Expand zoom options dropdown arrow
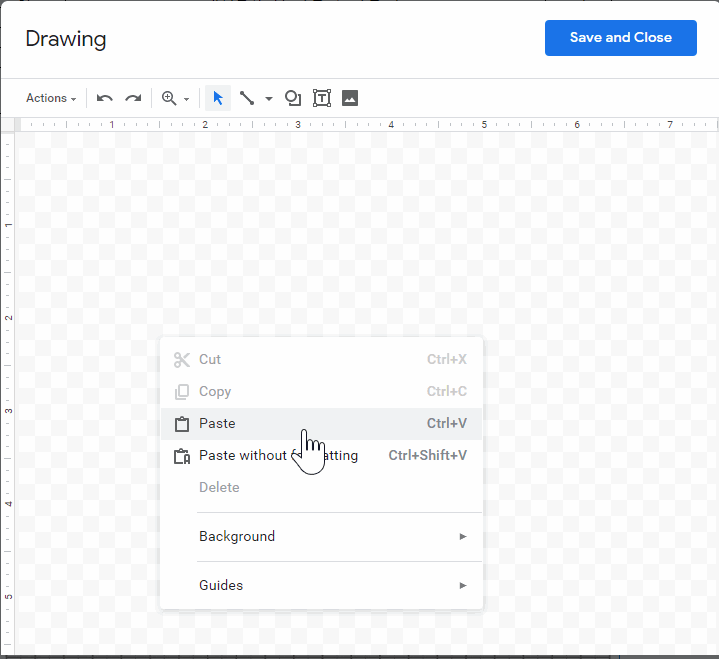719x659 pixels. (186, 99)
